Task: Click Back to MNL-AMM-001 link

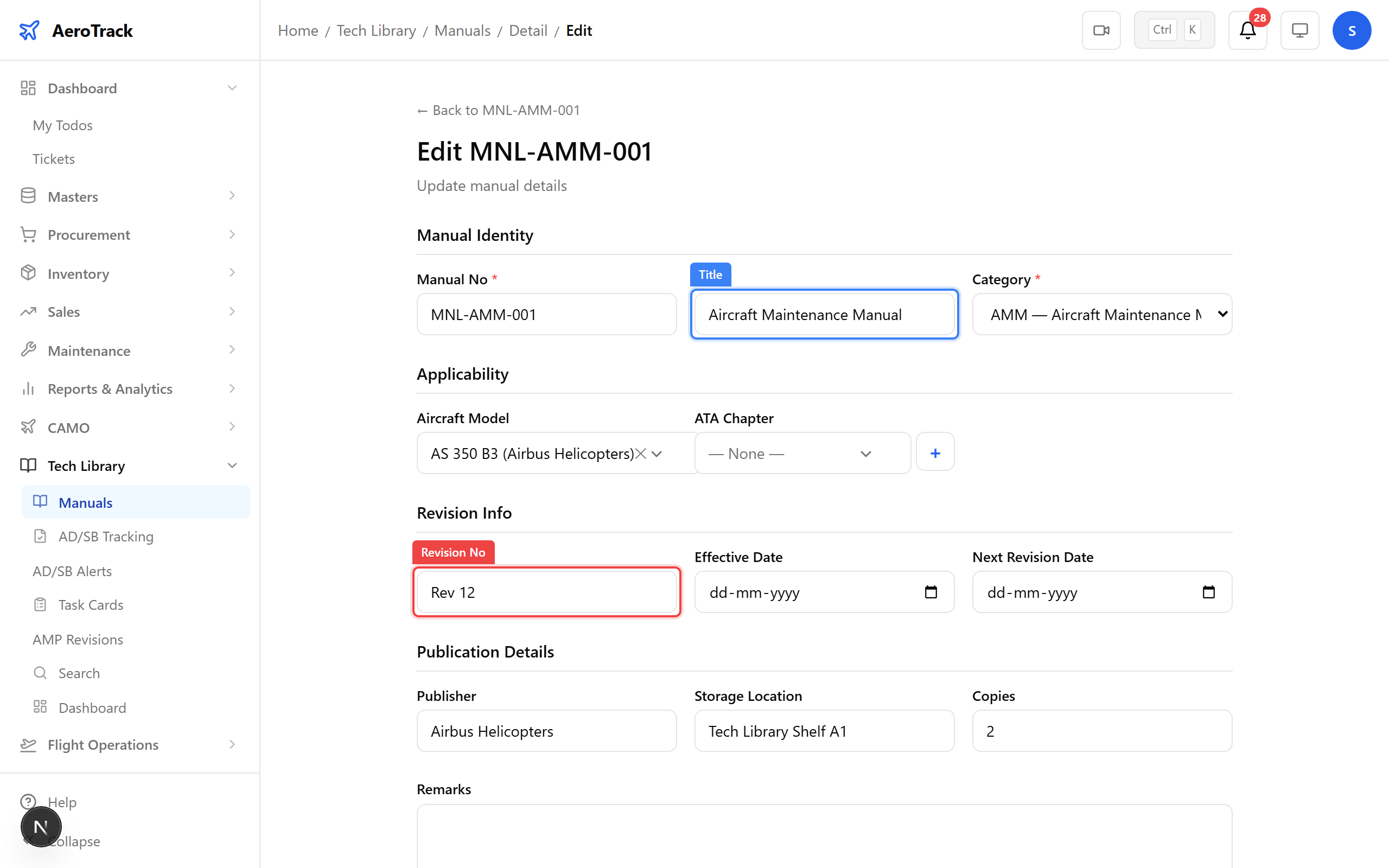Action: click(498, 110)
